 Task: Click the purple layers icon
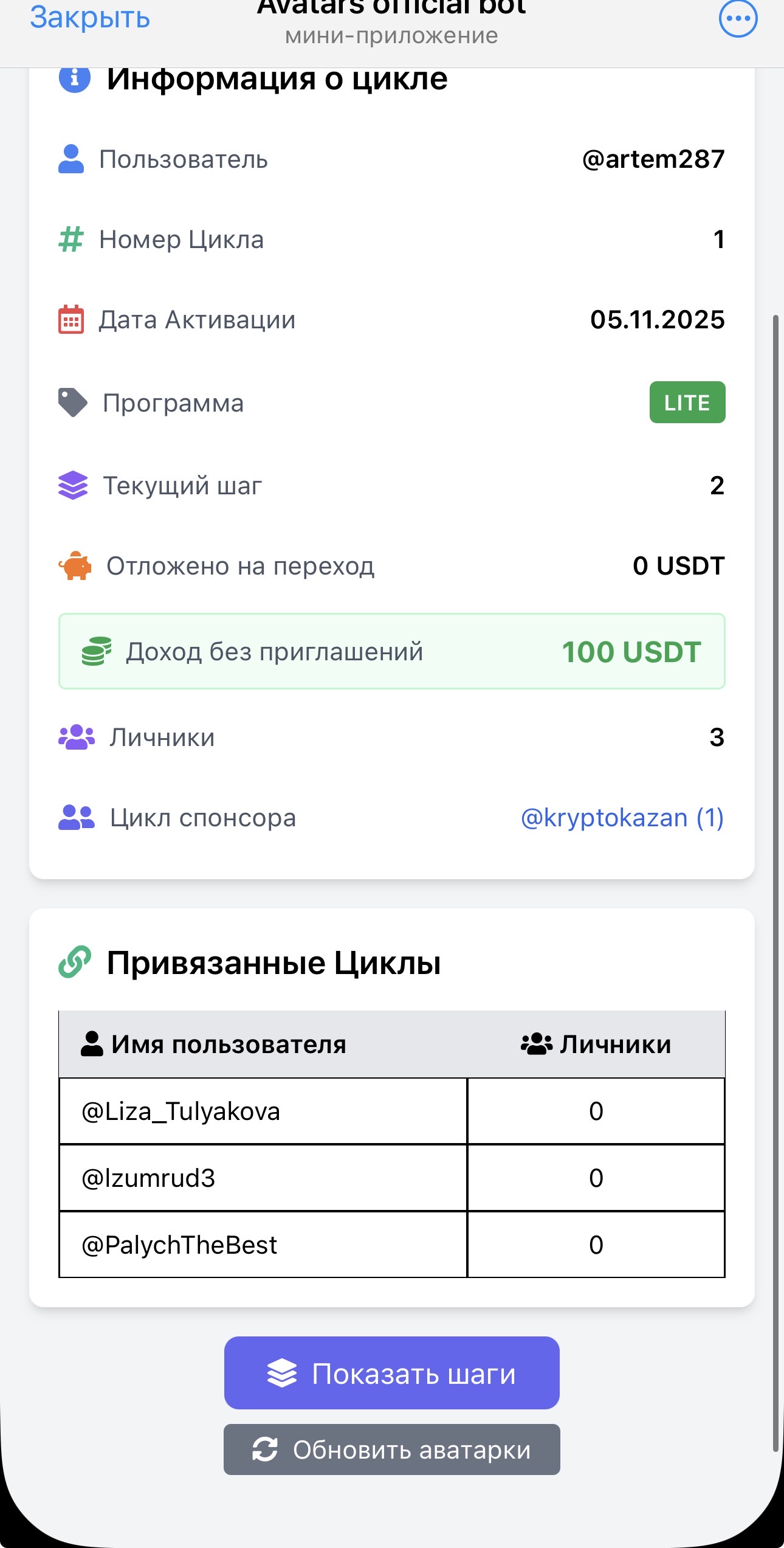pyautogui.click(x=73, y=485)
